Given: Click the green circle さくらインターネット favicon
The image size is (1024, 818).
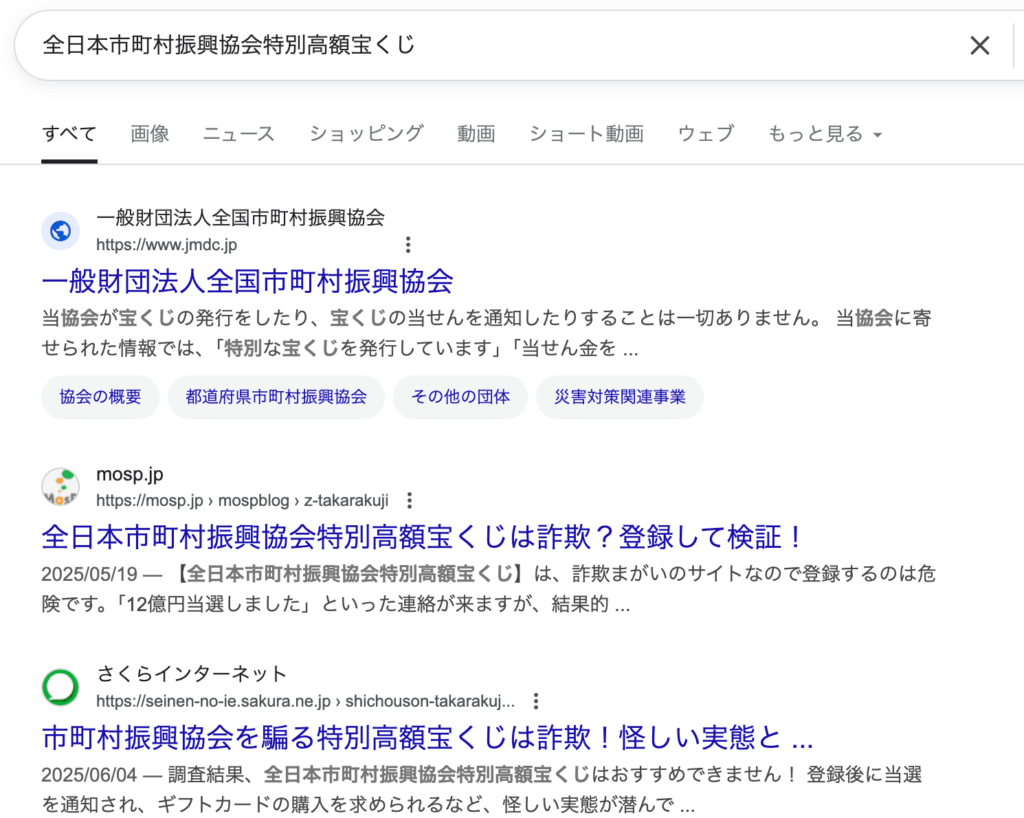Looking at the screenshot, I should [x=61, y=687].
